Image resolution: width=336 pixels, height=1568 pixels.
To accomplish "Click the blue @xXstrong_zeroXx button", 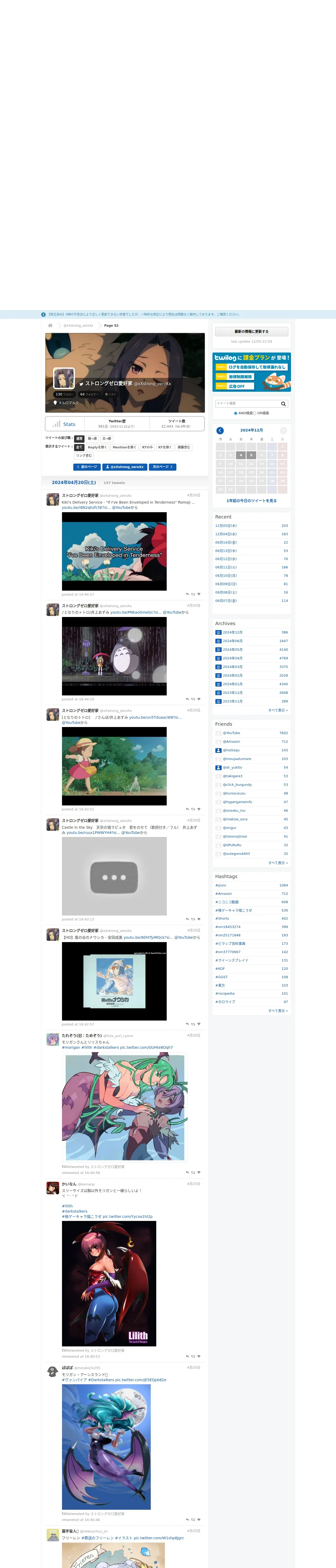I will click(x=125, y=467).
